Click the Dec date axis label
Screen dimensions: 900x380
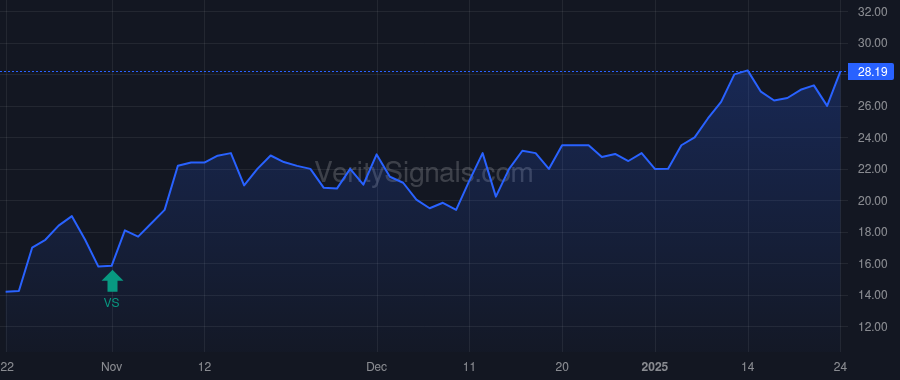click(377, 367)
